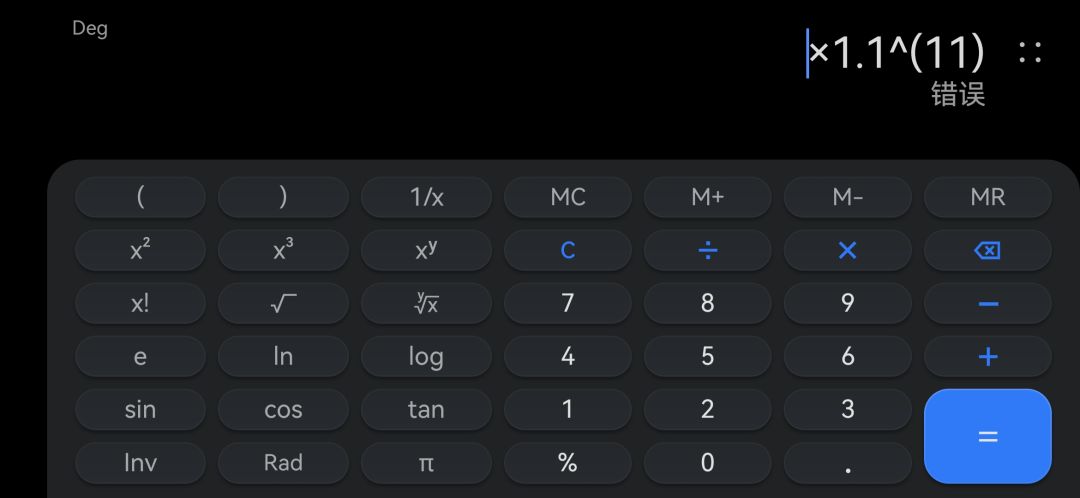
Task: Tap the factorial x! key
Action: (140, 303)
